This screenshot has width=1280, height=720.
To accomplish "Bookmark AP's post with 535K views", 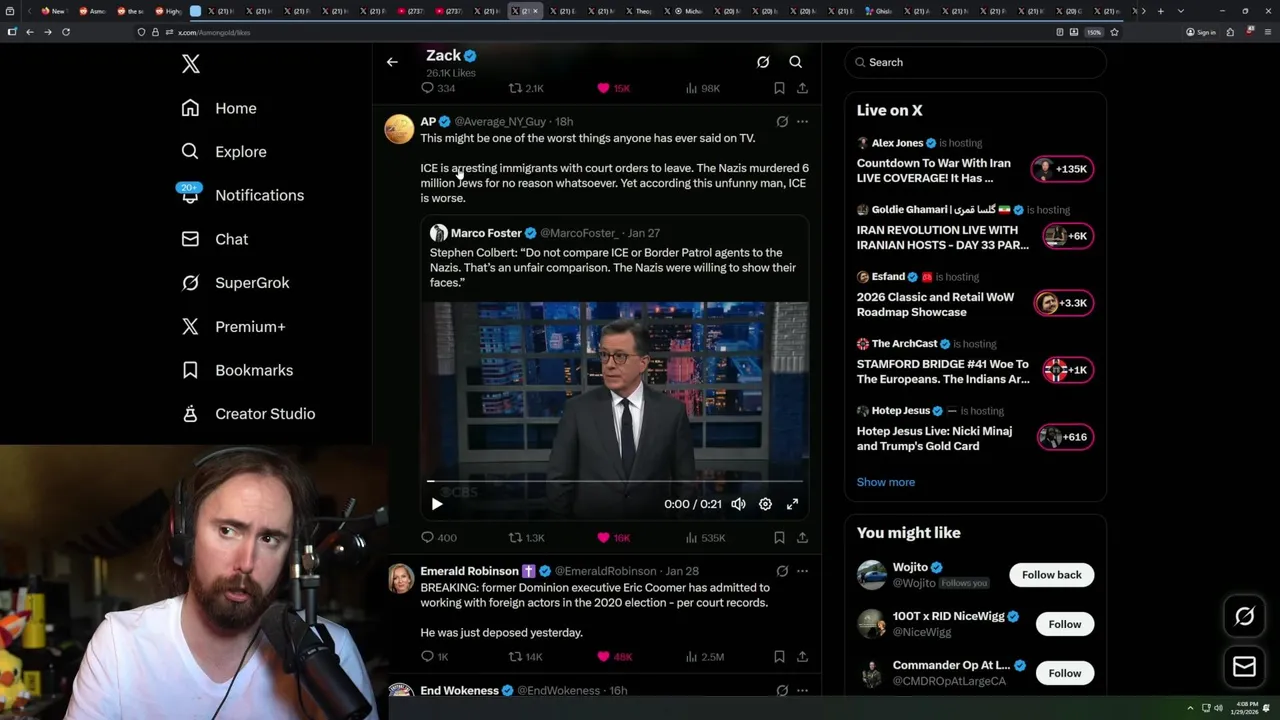I will (x=779, y=537).
